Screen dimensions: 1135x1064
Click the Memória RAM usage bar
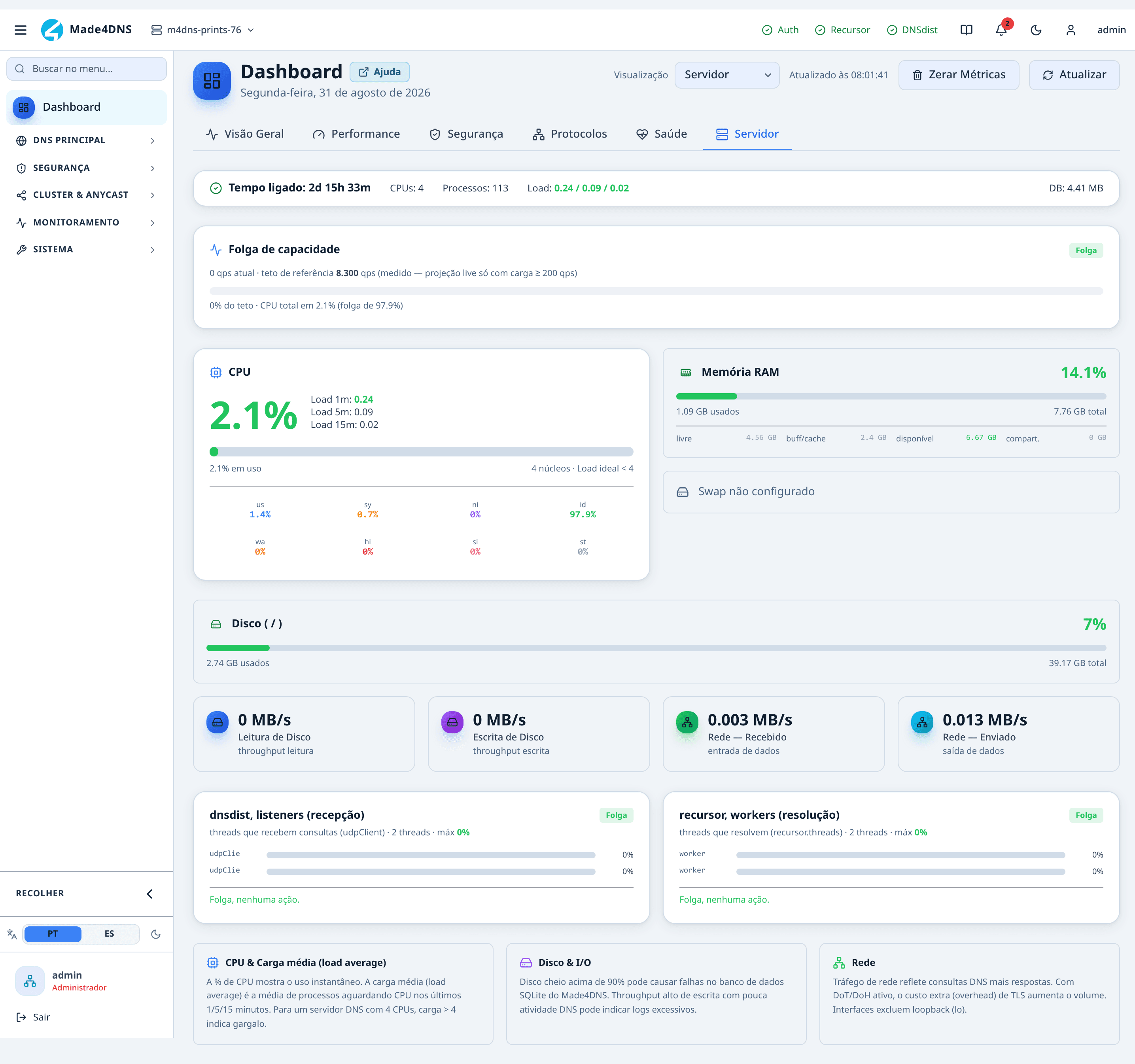(x=891, y=396)
